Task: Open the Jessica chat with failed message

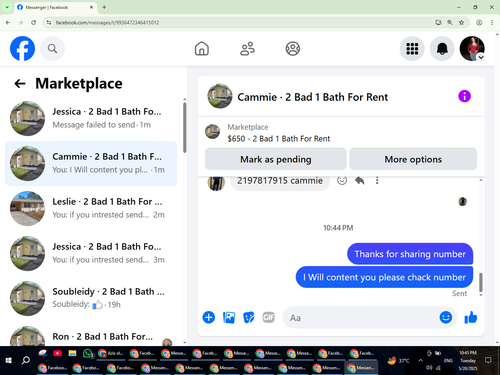Action: 91,118
